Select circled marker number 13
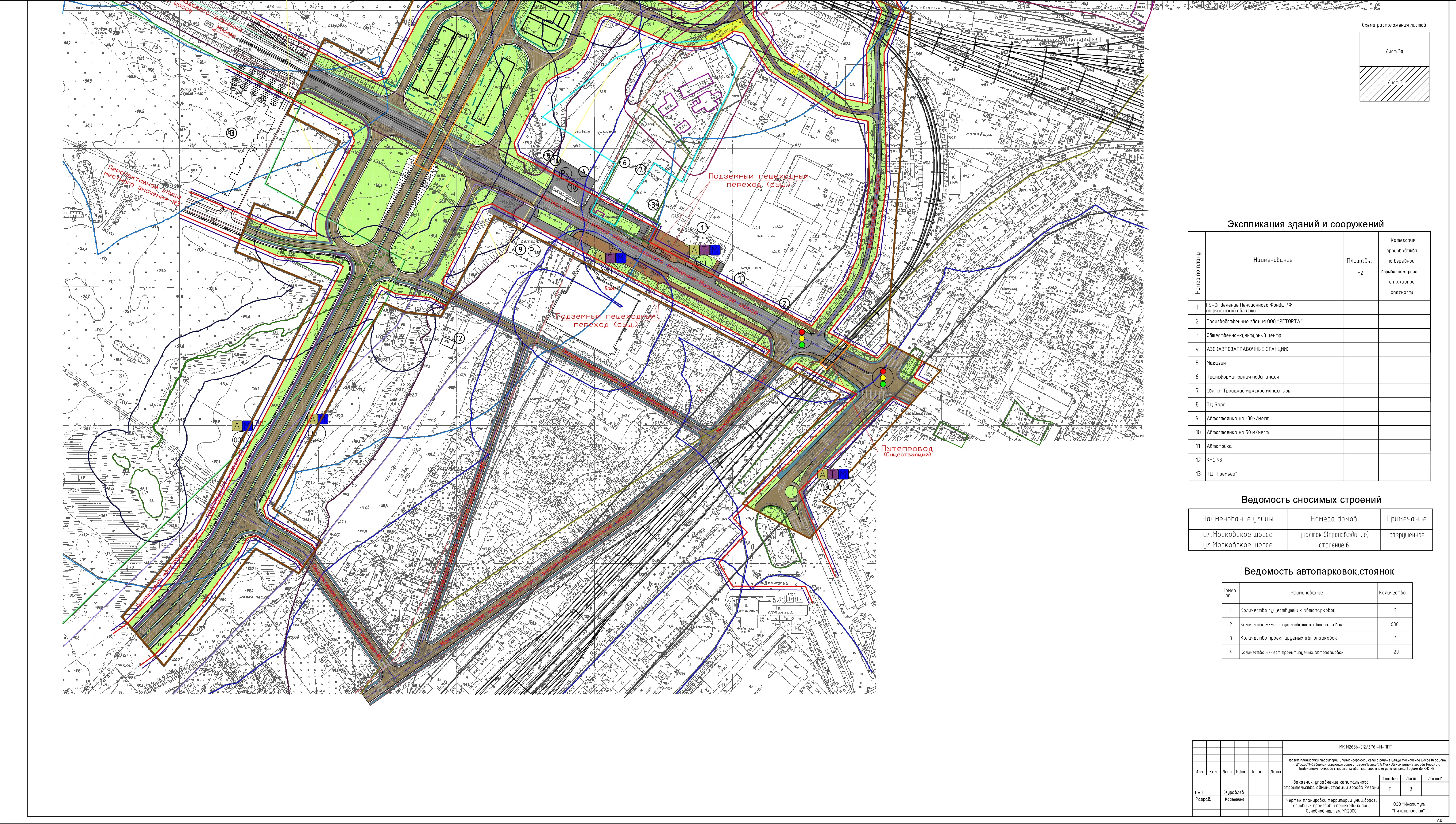The image size is (1456, 824). [231, 133]
